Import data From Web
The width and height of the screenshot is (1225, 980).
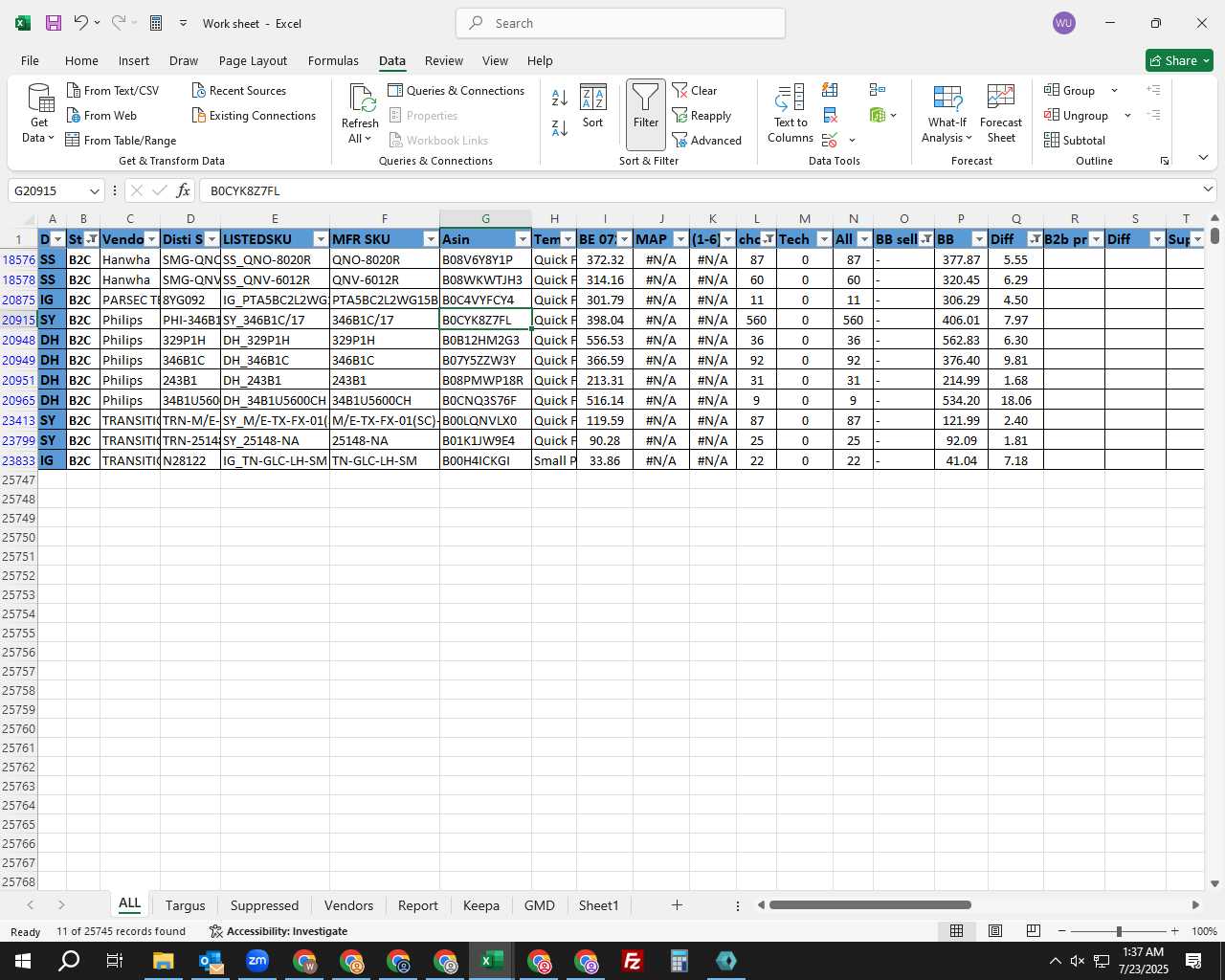101,115
